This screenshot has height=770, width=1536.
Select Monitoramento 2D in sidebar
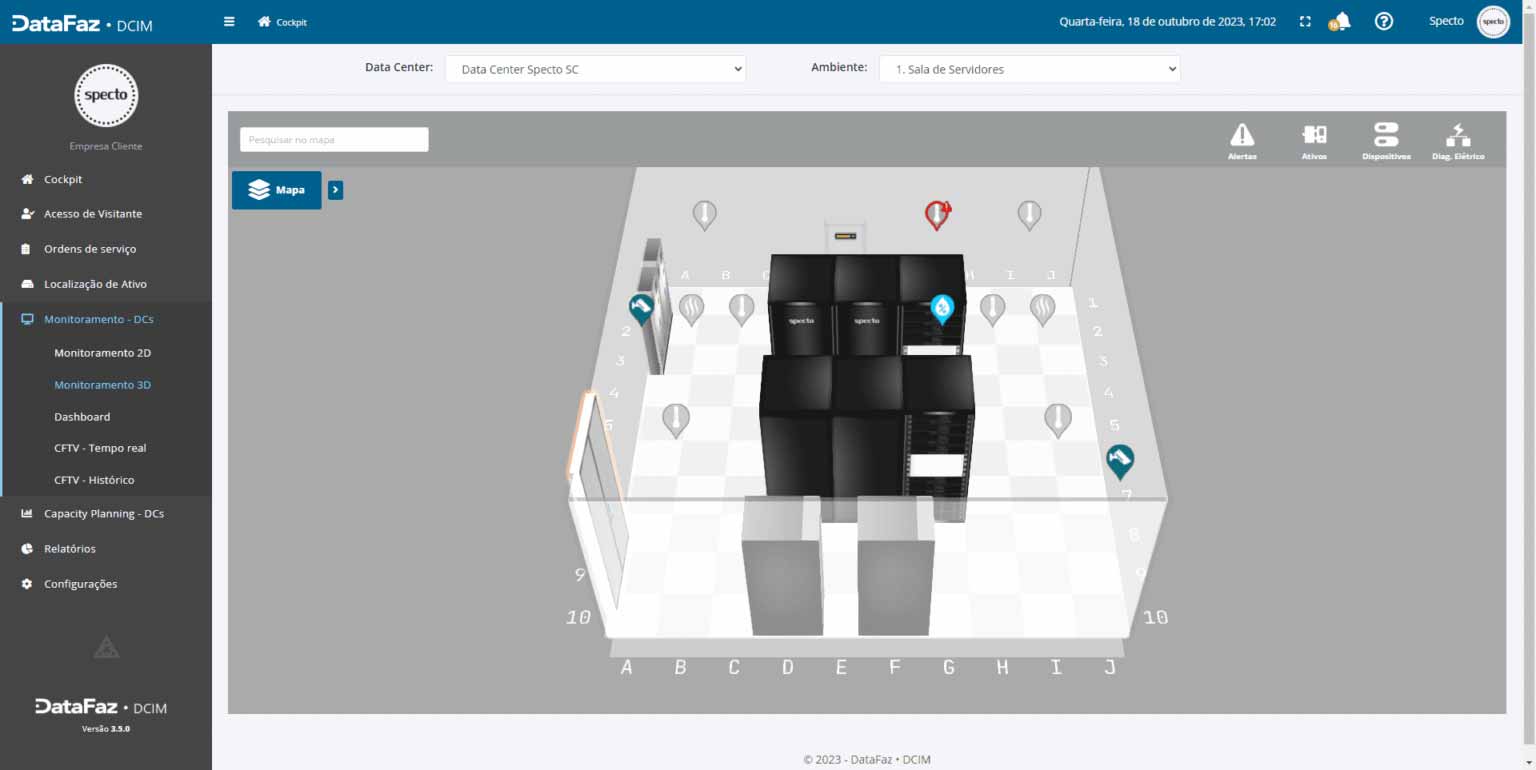pyautogui.click(x=103, y=353)
